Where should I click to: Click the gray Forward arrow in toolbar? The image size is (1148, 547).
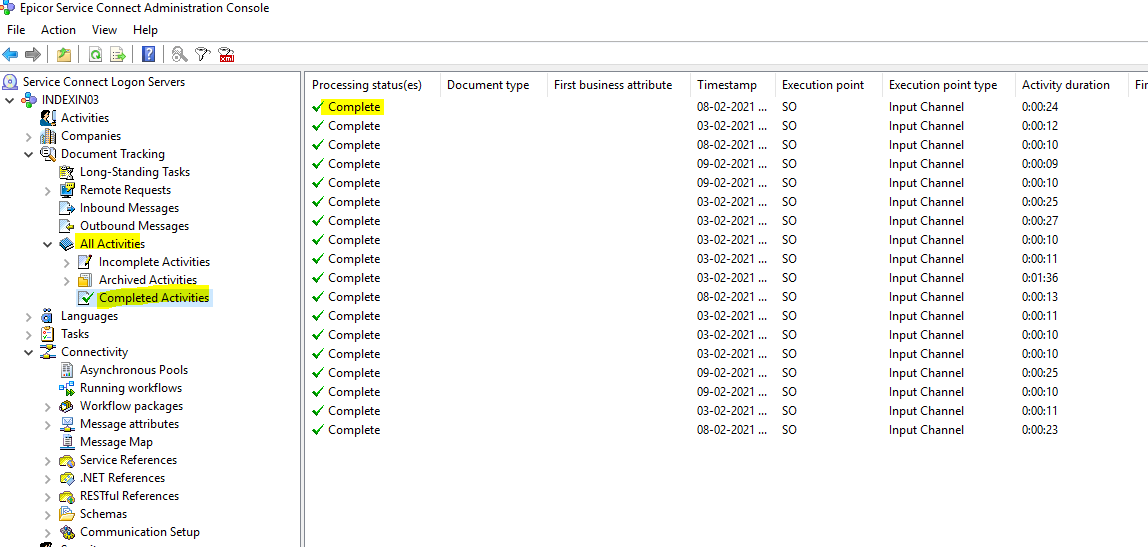pyautogui.click(x=32, y=54)
